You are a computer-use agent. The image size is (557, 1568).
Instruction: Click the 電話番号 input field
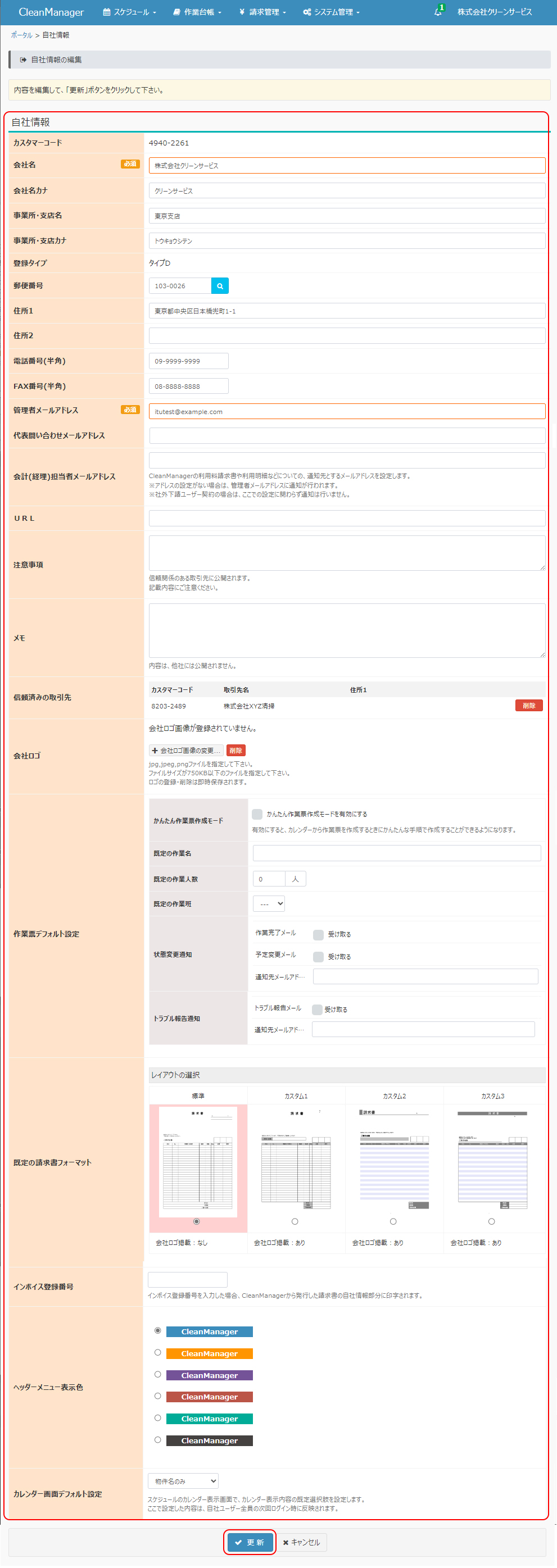pos(189,361)
